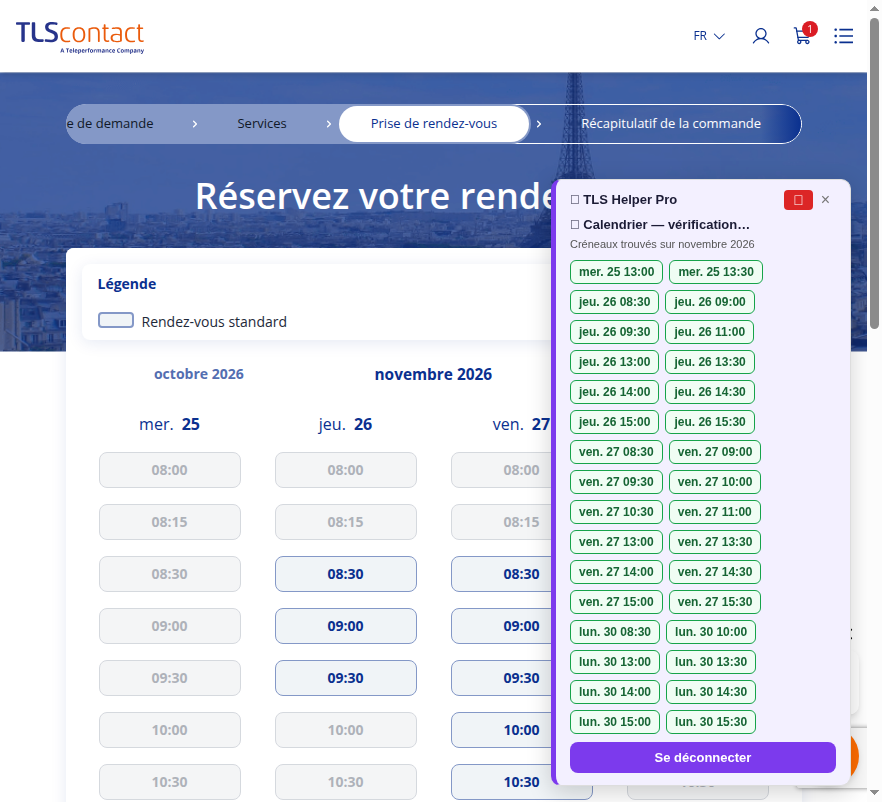Click 'Créneaux trouvés sur novembre 2026' text
This screenshot has width=882, height=802.
(x=662, y=244)
